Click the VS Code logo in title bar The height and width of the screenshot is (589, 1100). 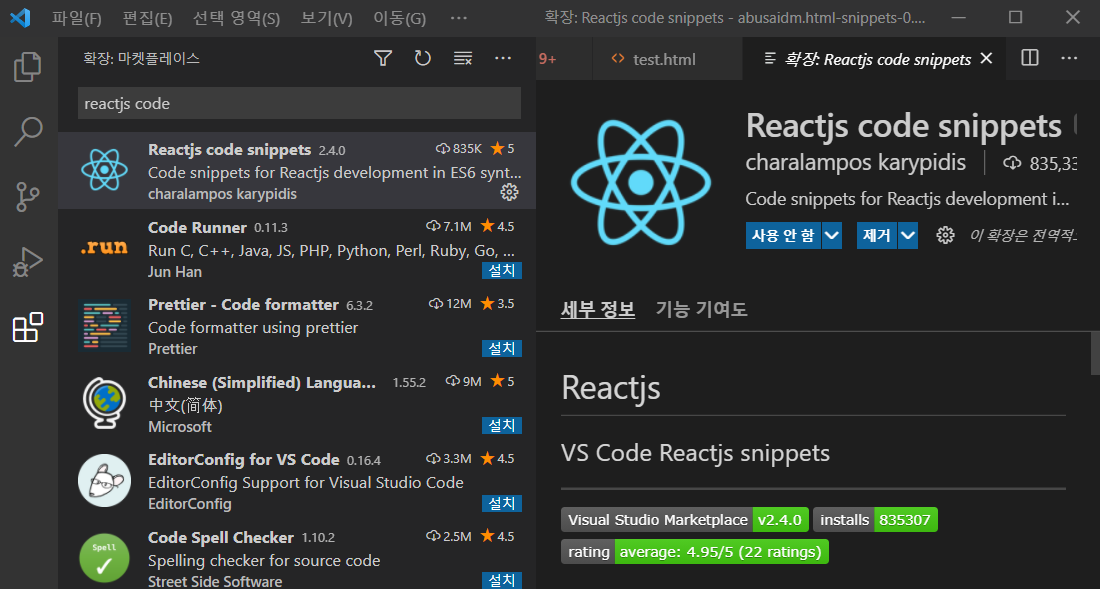pyautogui.click(x=20, y=18)
